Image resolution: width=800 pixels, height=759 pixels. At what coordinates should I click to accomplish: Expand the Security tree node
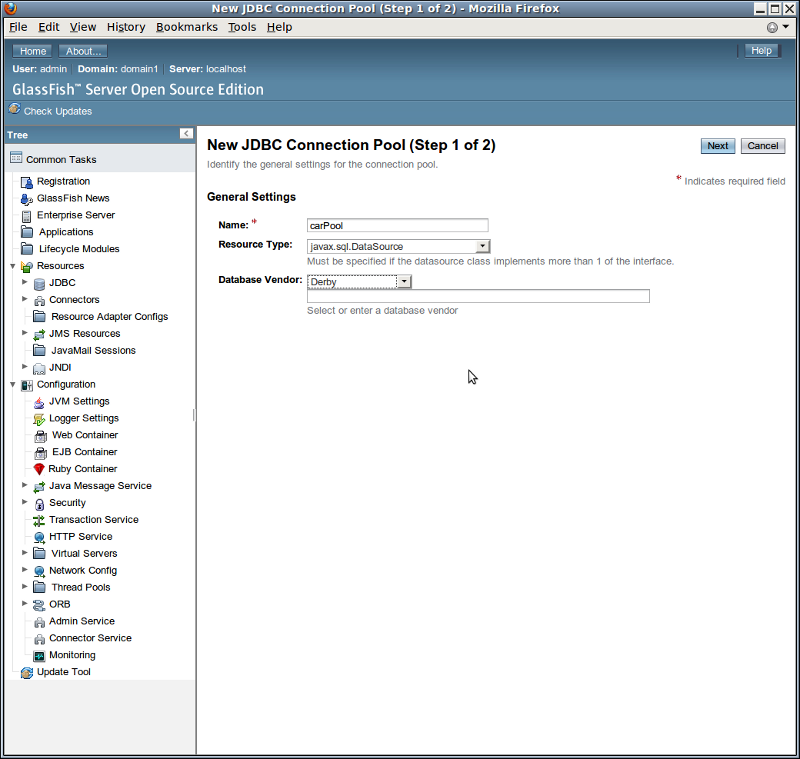tap(24, 501)
